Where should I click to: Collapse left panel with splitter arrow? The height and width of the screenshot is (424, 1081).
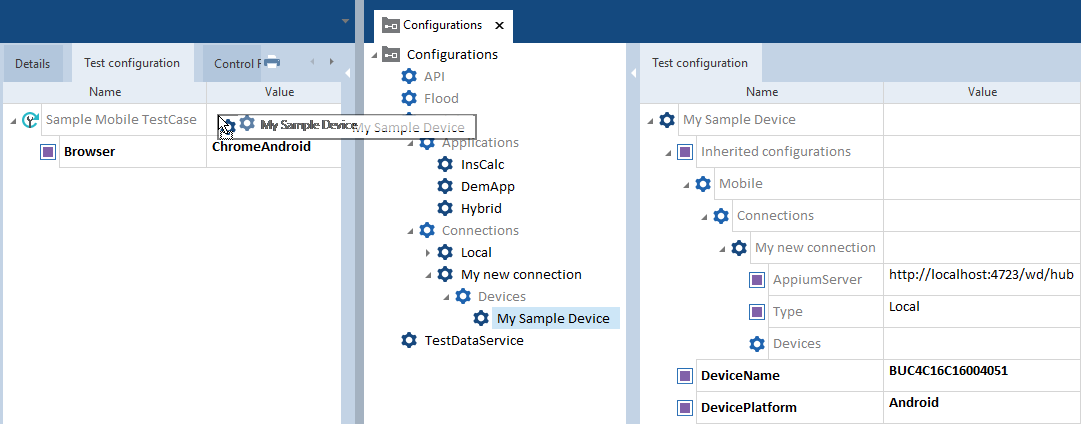(x=347, y=72)
